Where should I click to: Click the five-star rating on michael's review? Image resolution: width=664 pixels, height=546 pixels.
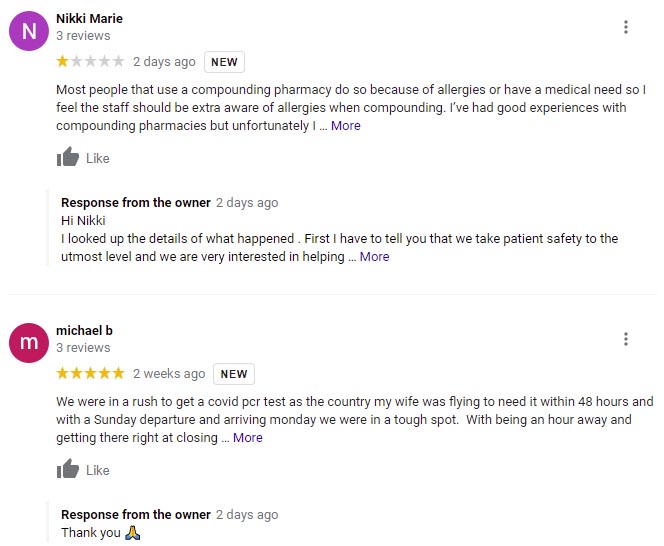point(90,374)
